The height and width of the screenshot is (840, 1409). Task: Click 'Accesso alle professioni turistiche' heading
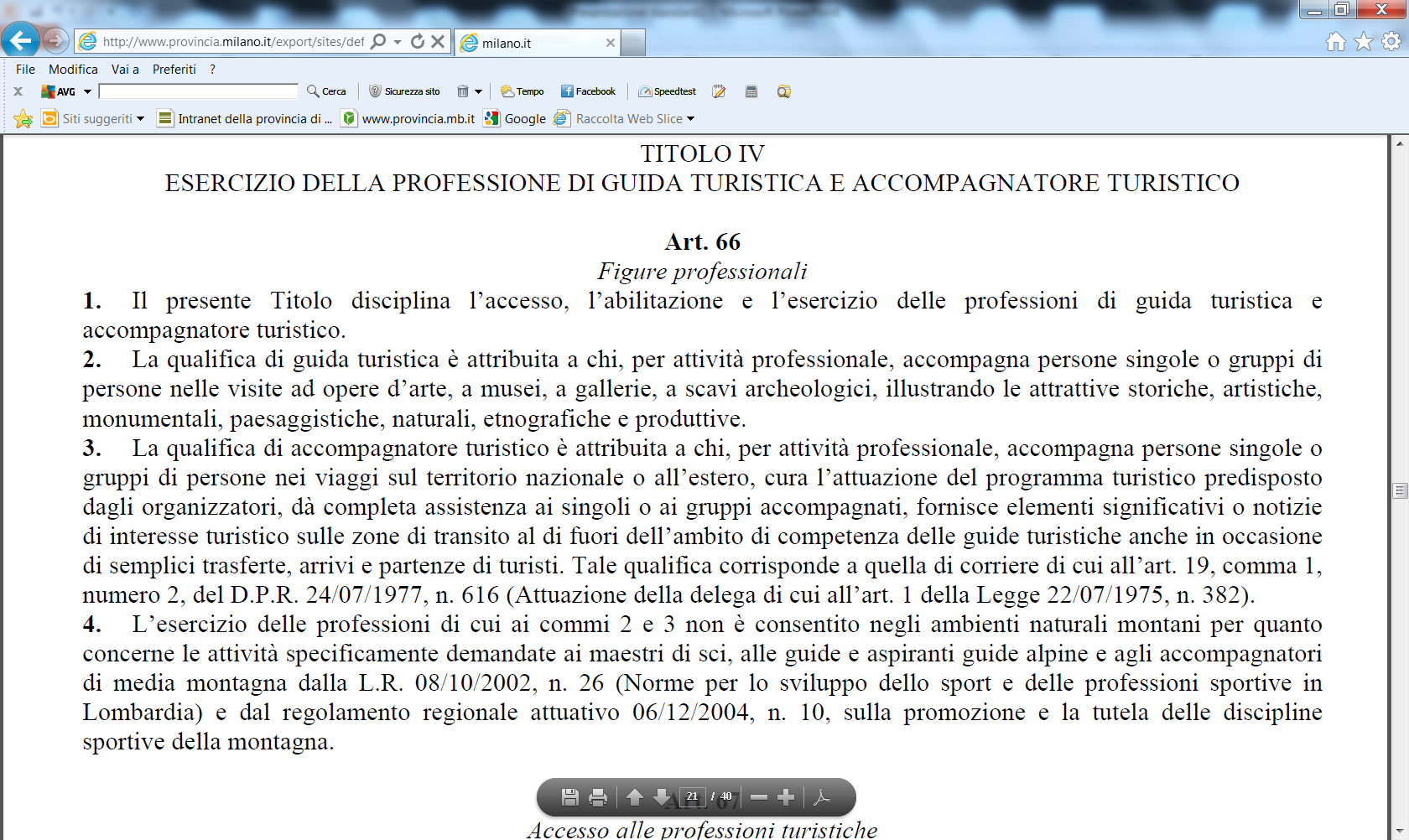coord(703,830)
